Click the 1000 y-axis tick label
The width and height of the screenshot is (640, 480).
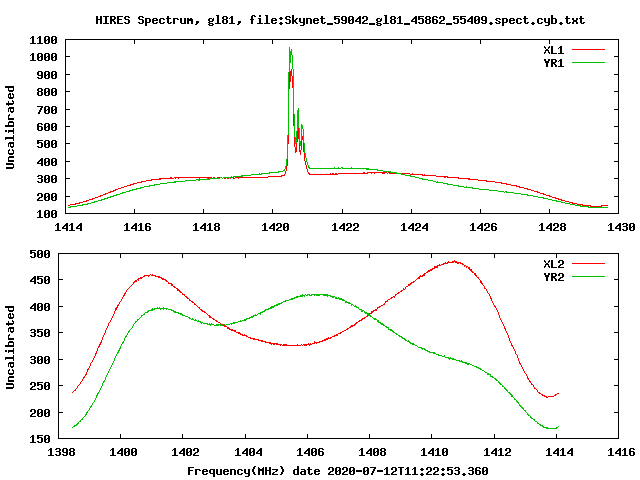43,57
